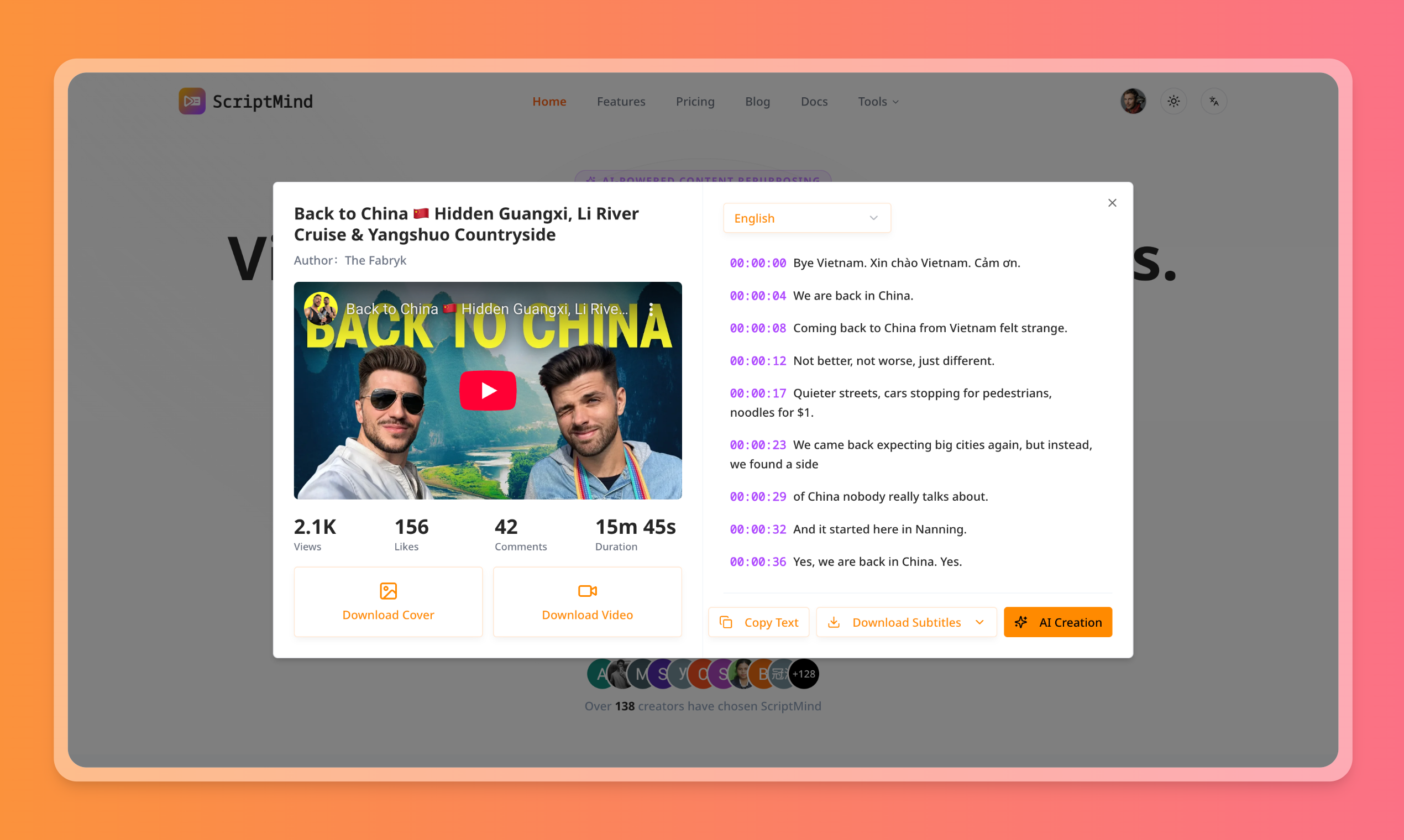Click the copy icon beside Copy Text
Screen dimensions: 1404x840
pyautogui.click(x=726, y=621)
